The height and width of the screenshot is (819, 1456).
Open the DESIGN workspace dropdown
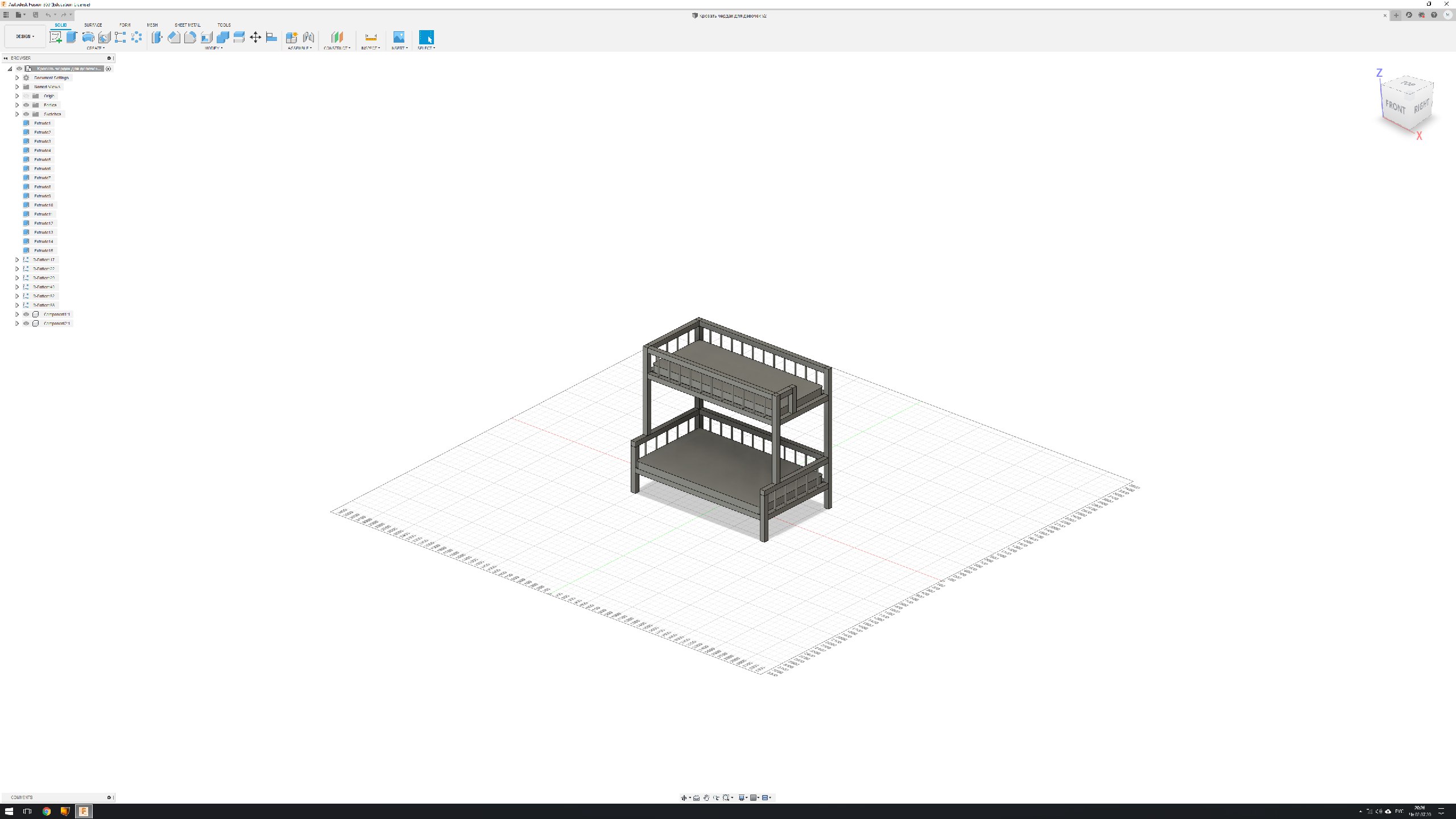click(x=24, y=36)
